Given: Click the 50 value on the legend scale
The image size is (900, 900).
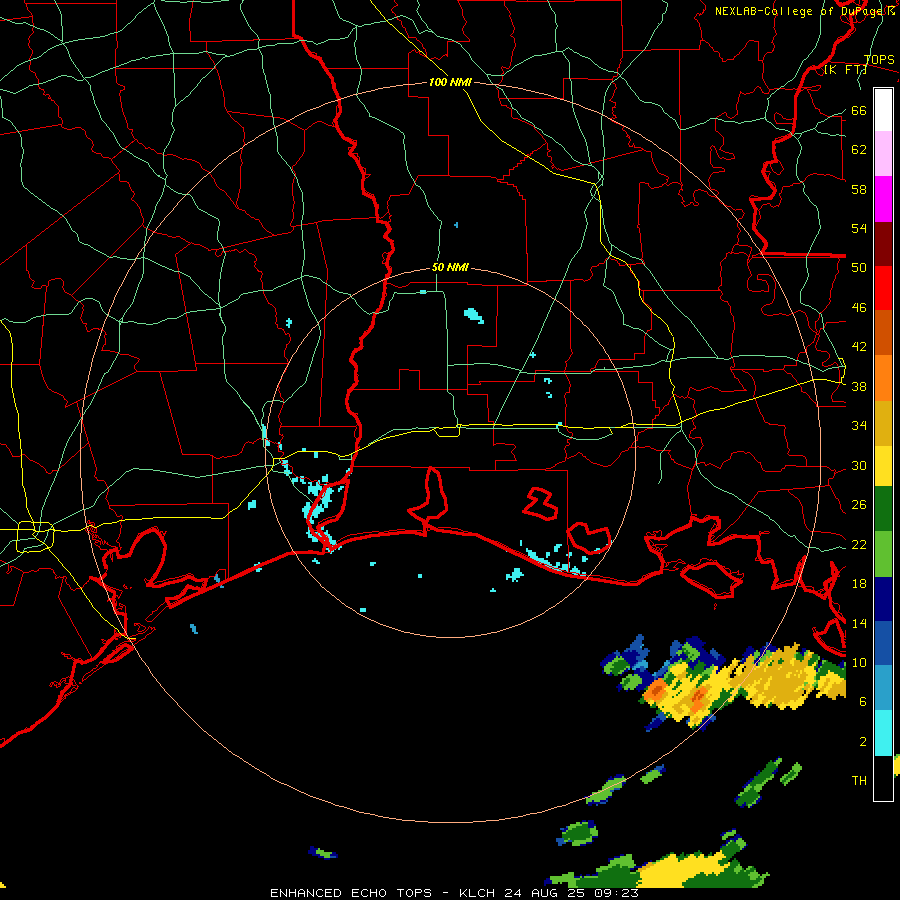Looking at the screenshot, I should (859, 267).
